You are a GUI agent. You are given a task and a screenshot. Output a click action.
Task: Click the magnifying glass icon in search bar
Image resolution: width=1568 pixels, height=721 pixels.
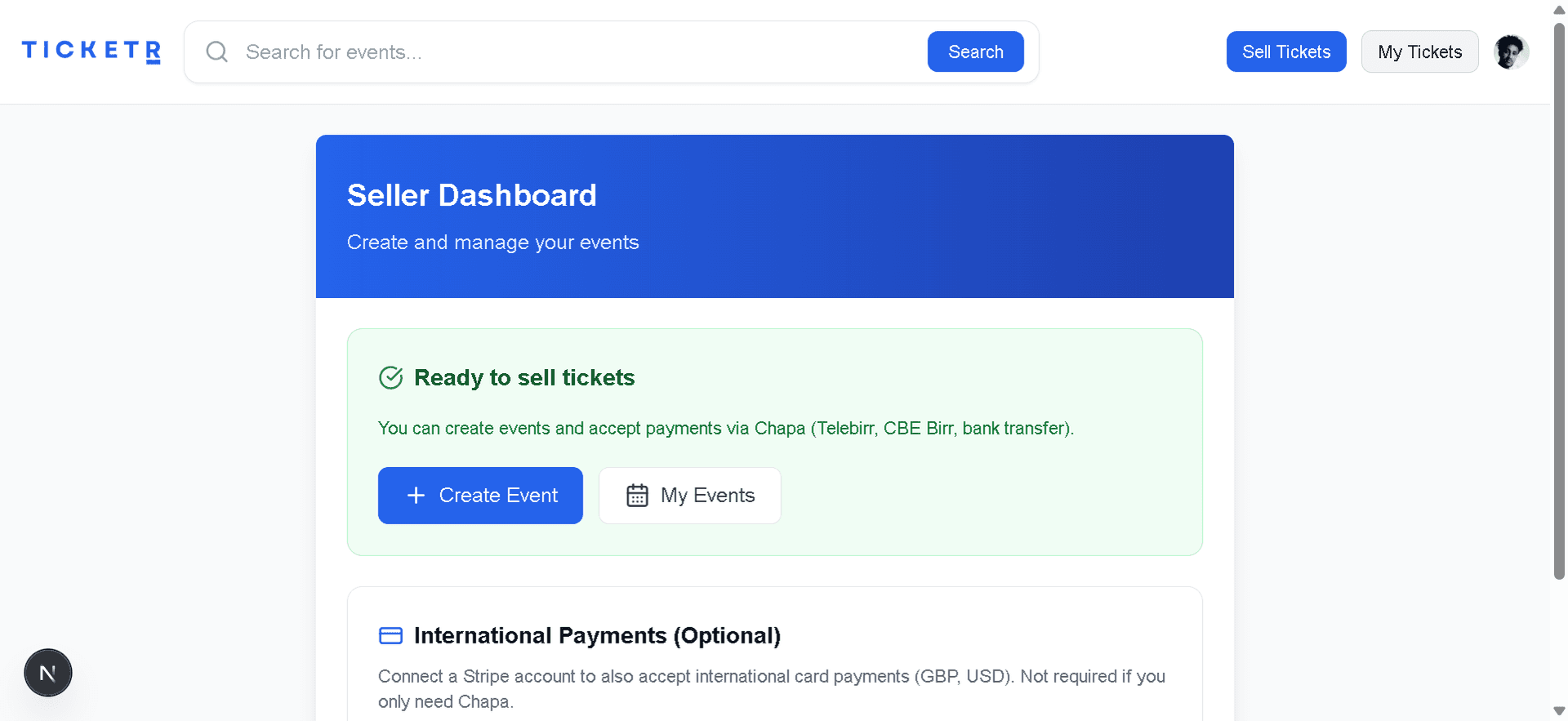tap(216, 52)
